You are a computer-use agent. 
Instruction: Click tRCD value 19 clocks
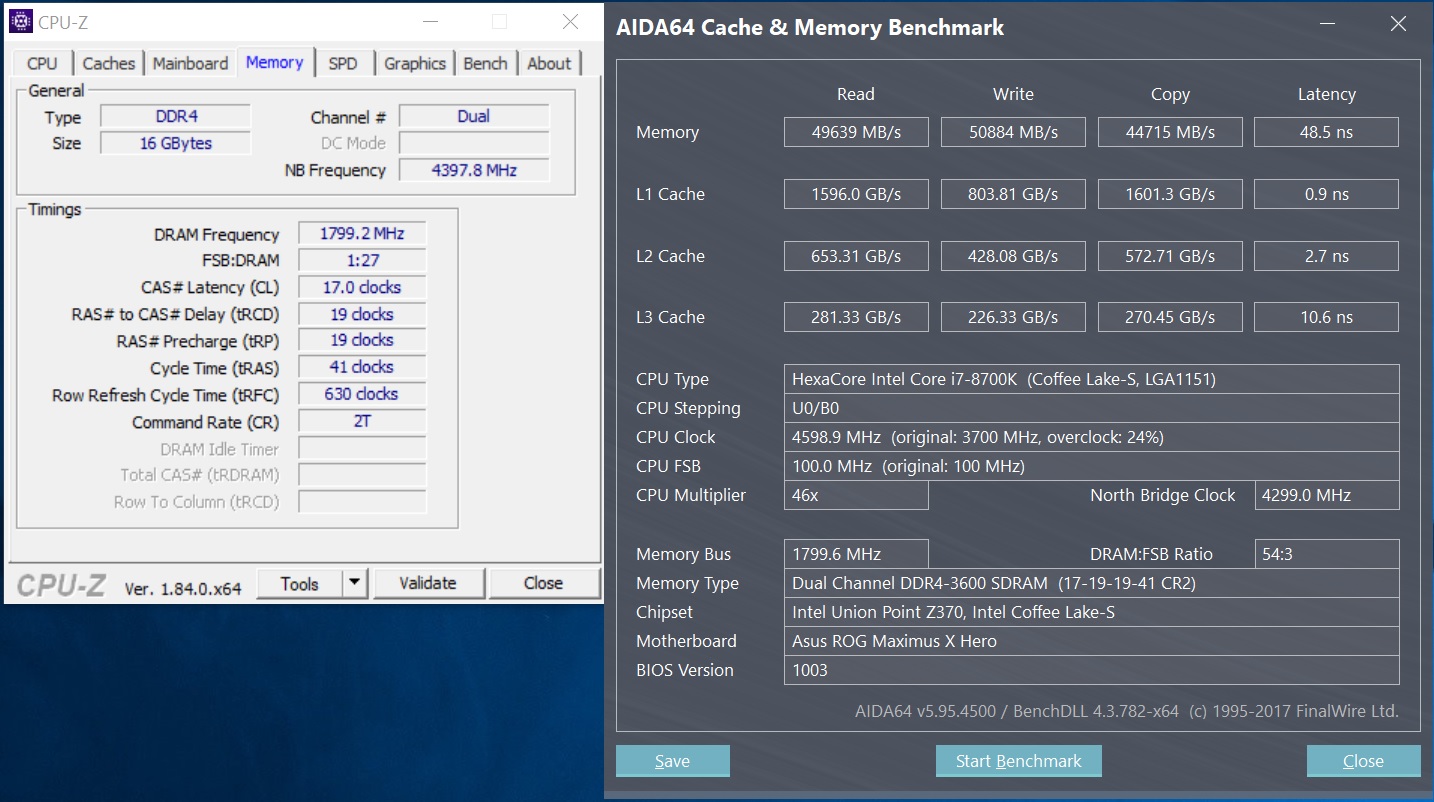(362, 314)
